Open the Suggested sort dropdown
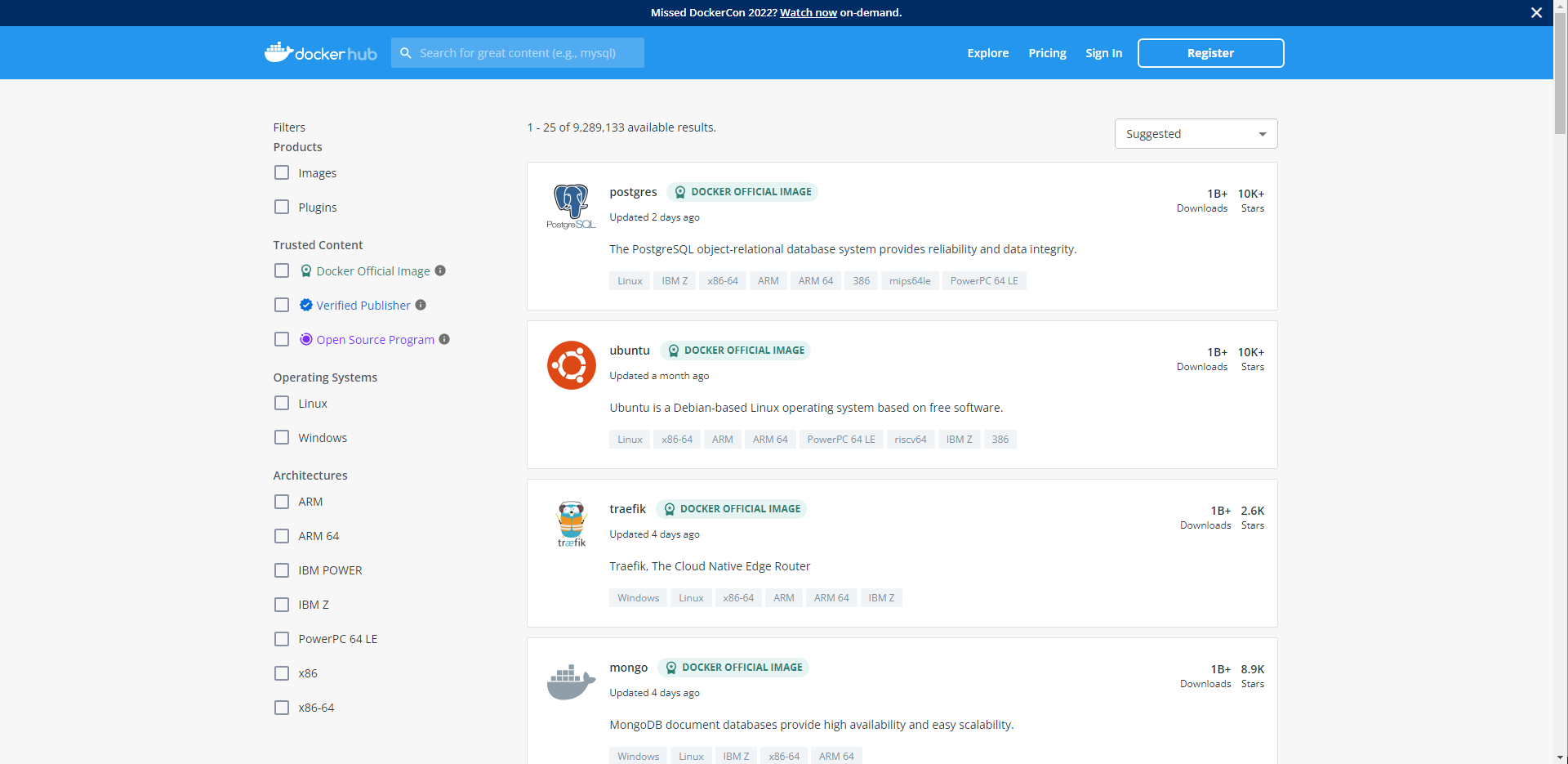The height and width of the screenshot is (764, 1568). pos(1196,134)
